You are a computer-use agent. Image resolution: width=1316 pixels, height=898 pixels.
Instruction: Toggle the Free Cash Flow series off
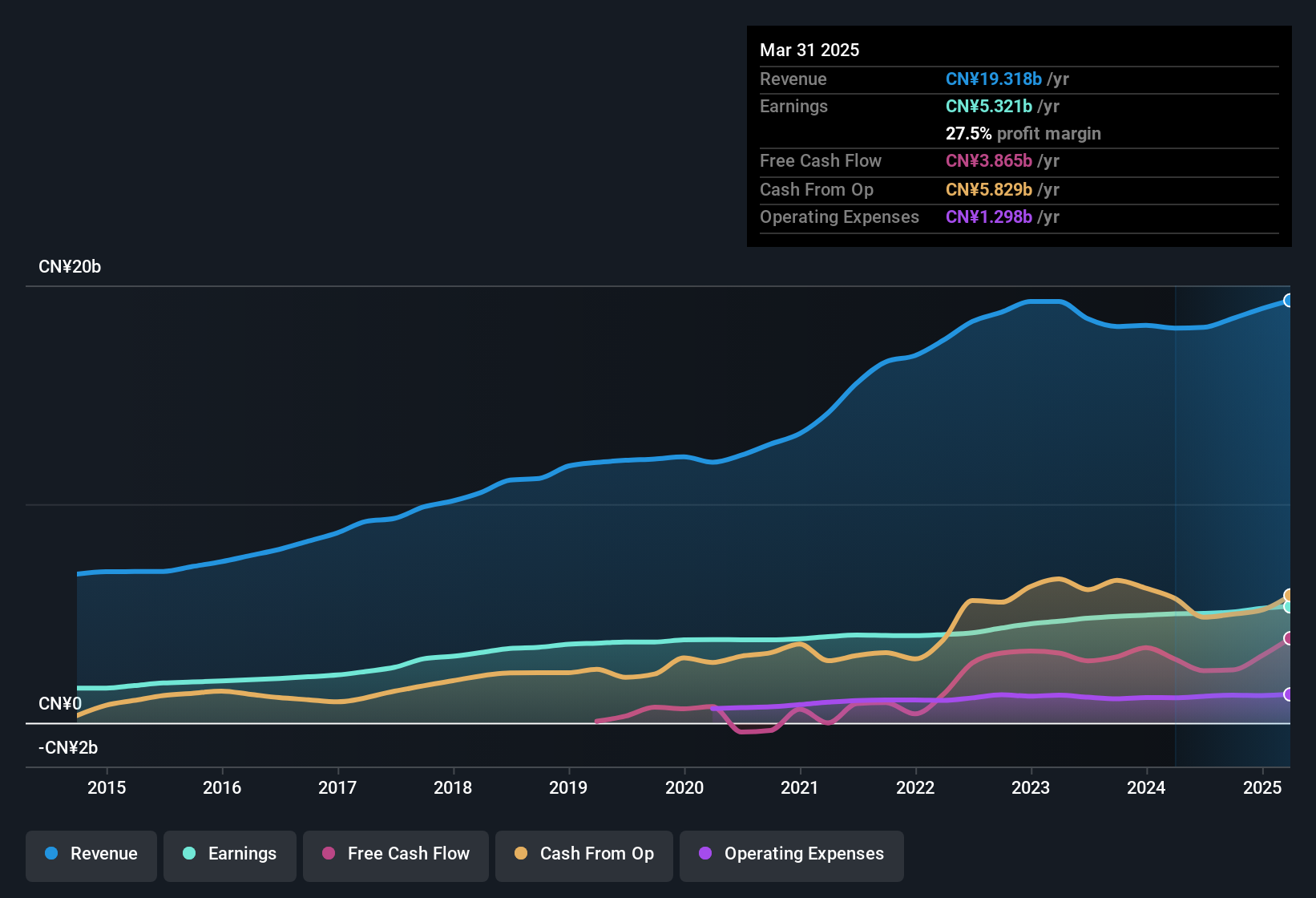[x=395, y=854]
